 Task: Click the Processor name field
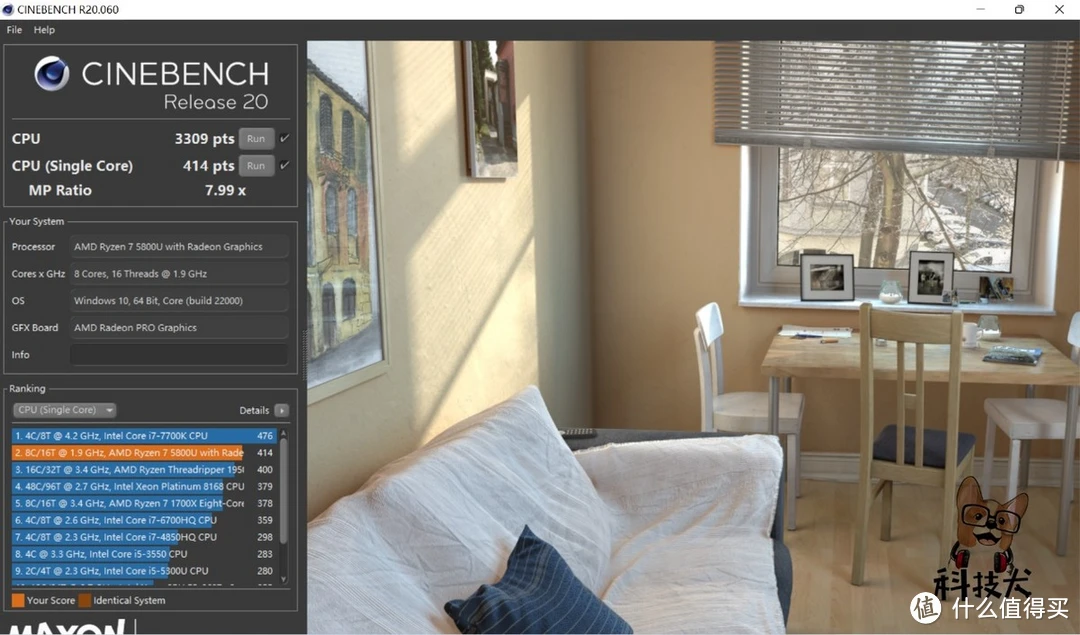click(x=178, y=247)
